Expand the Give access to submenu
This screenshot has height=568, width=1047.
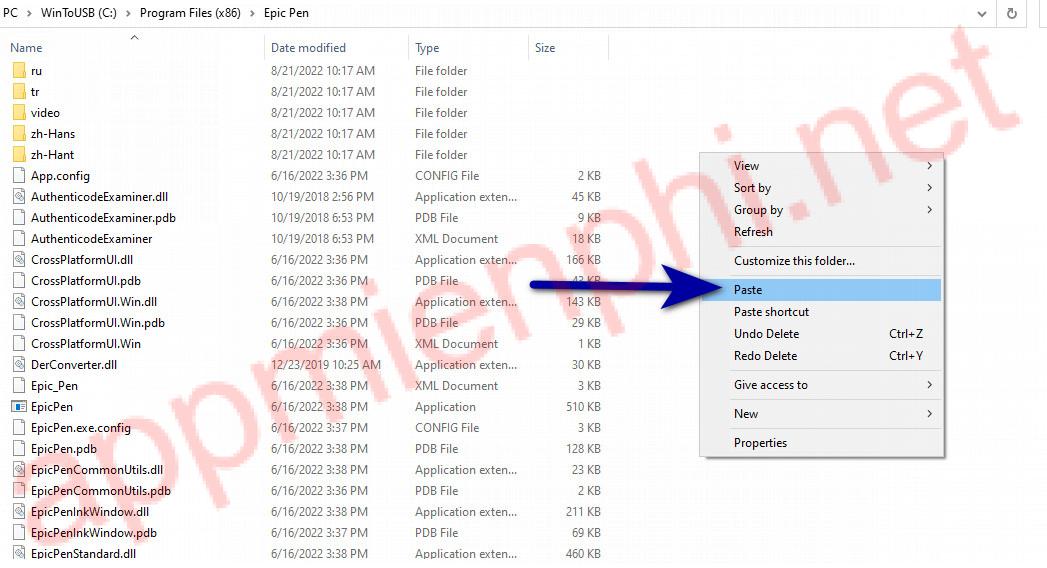click(929, 384)
